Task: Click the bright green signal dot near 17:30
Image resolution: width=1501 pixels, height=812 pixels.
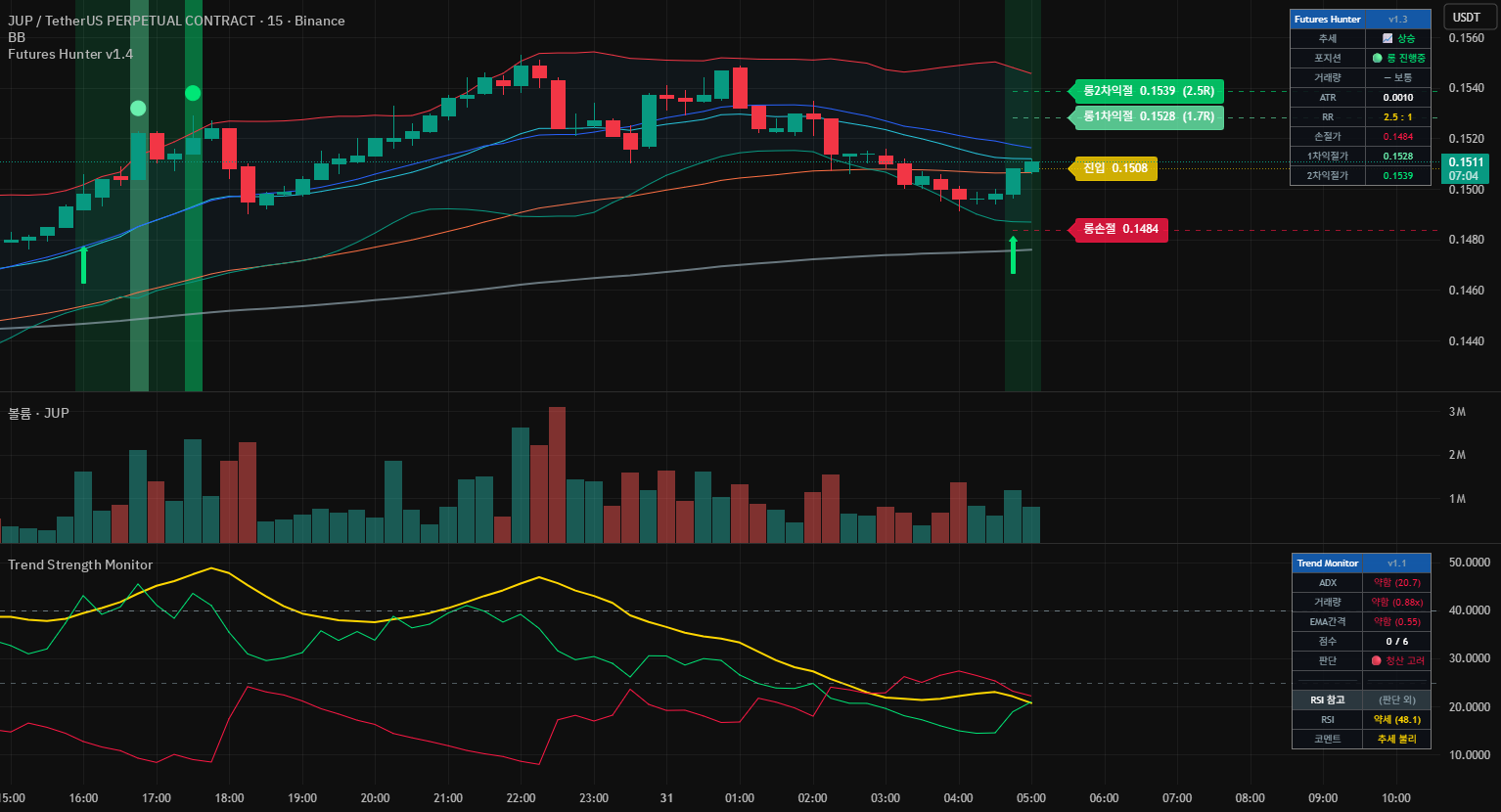Action: coord(193,93)
